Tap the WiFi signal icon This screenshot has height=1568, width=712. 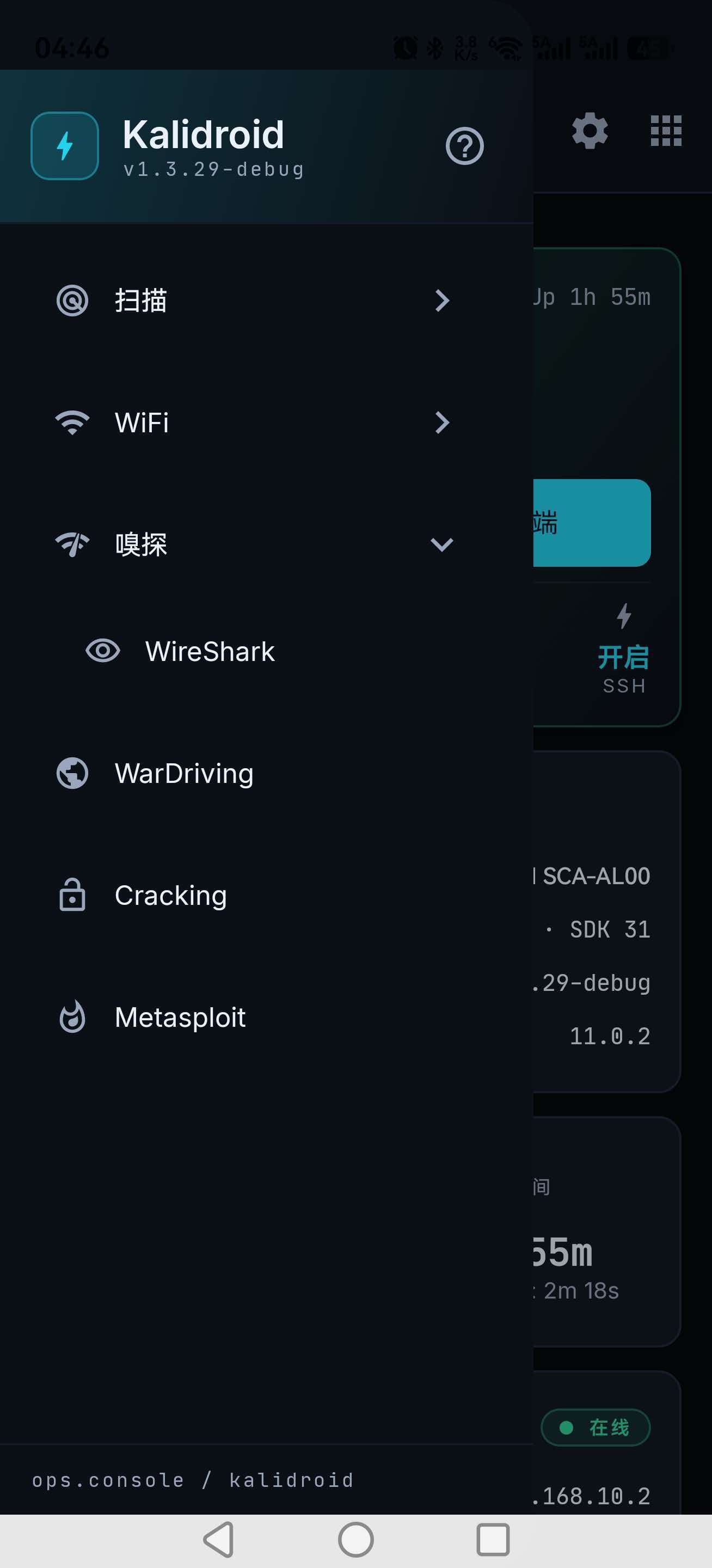(72, 422)
